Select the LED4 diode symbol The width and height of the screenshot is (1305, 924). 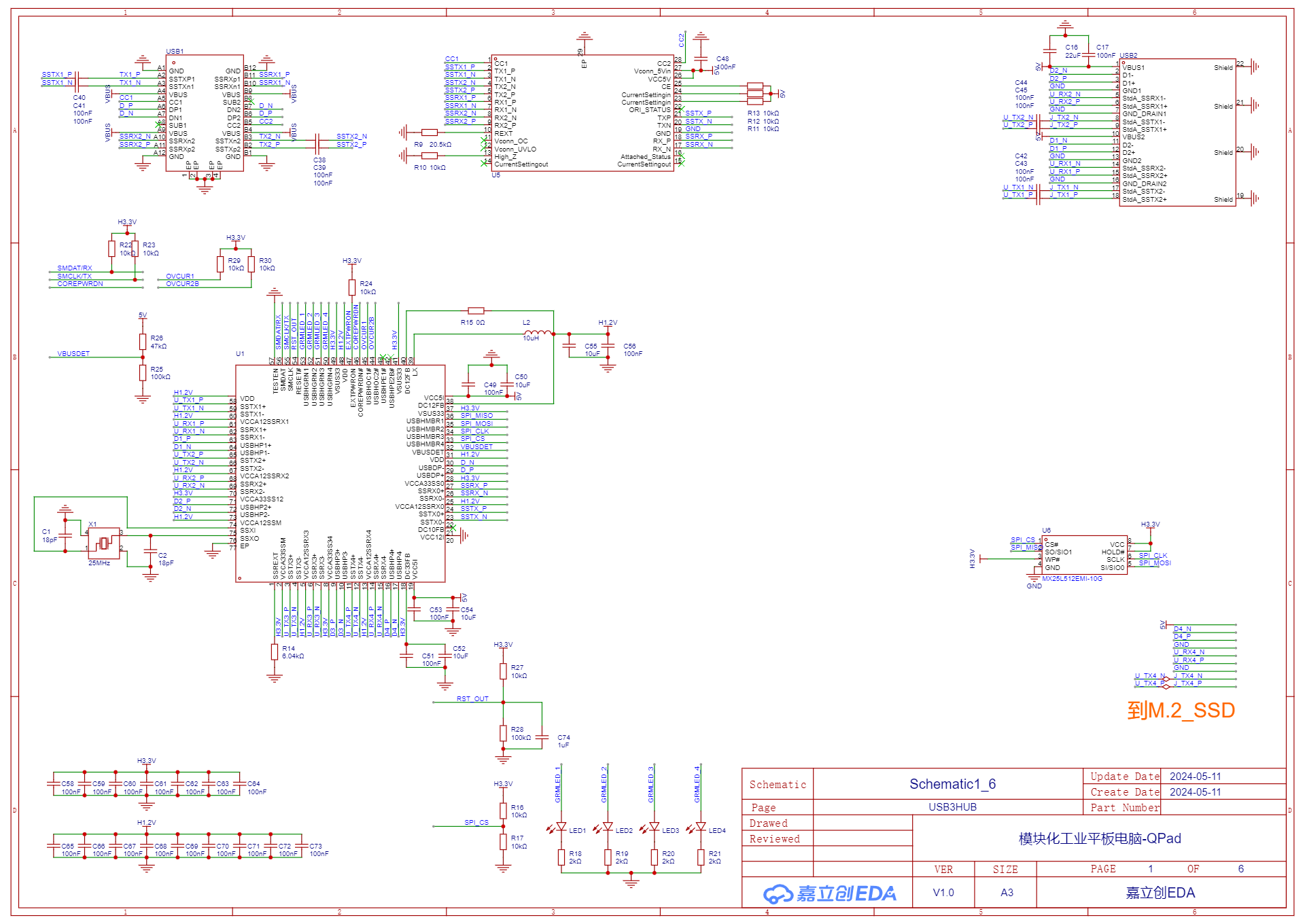(x=701, y=828)
